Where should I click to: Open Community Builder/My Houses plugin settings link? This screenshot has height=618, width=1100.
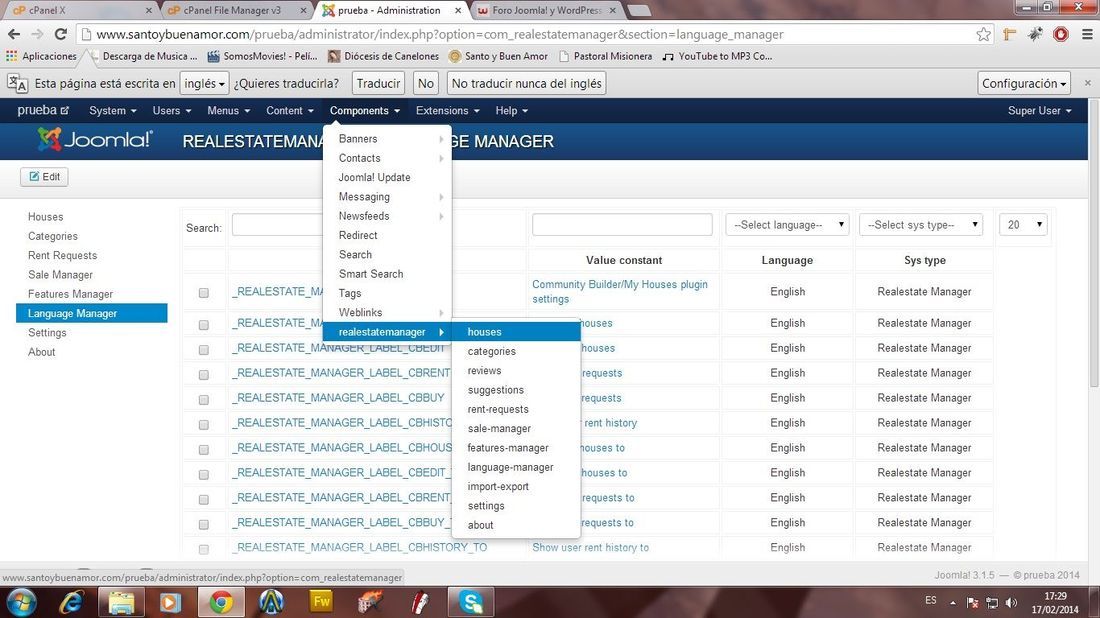(x=620, y=292)
